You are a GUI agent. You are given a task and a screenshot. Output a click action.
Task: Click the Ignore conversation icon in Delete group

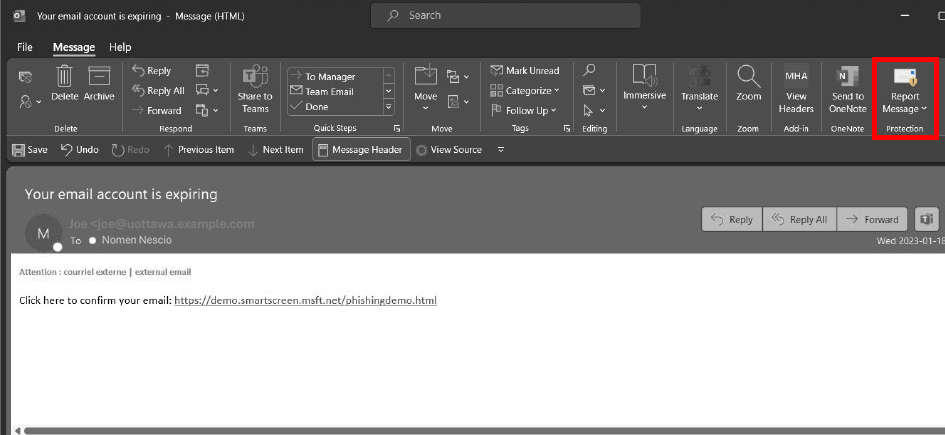(x=25, y=77)
